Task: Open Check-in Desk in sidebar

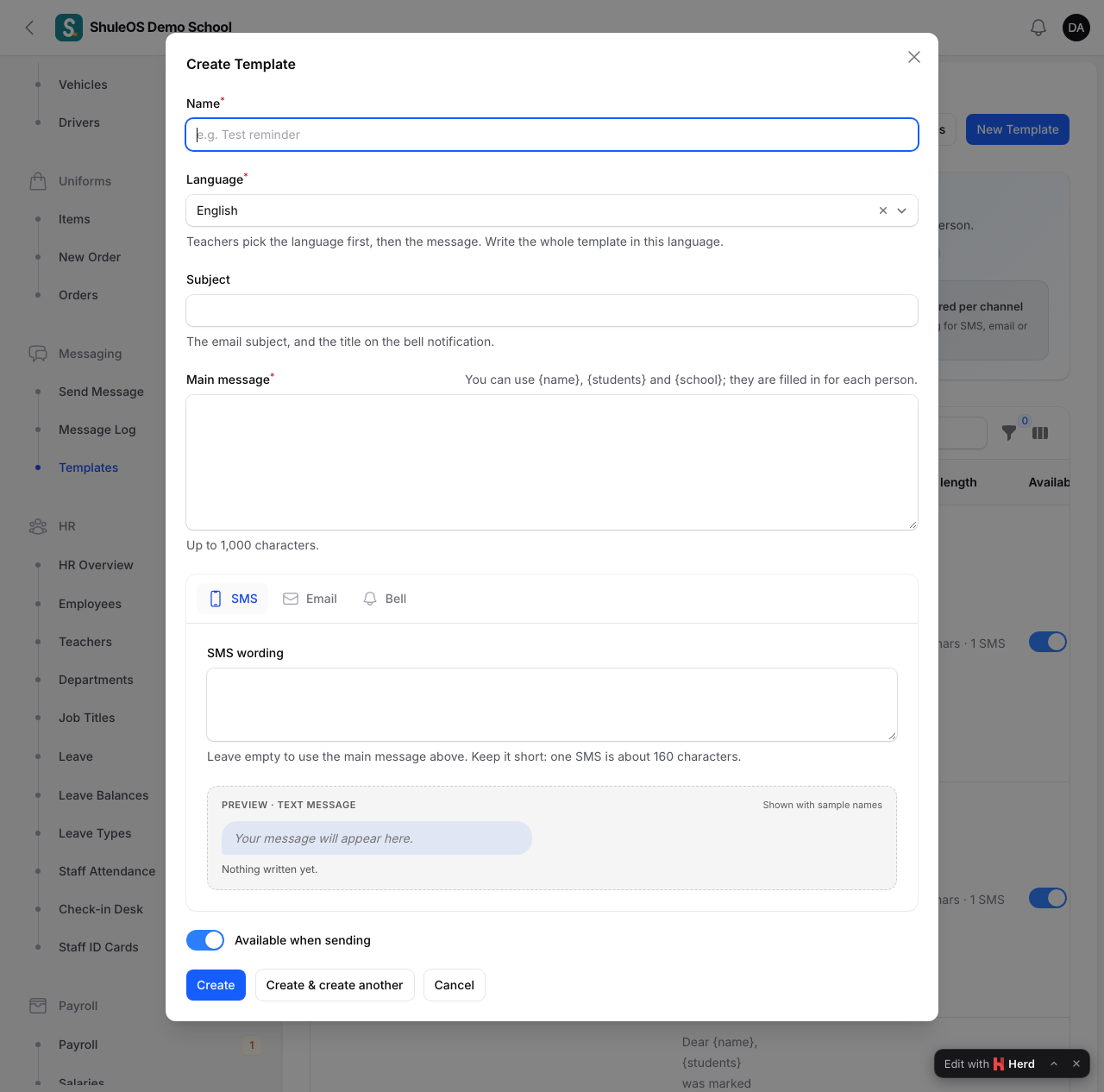Action: click(x=101, y=909)
